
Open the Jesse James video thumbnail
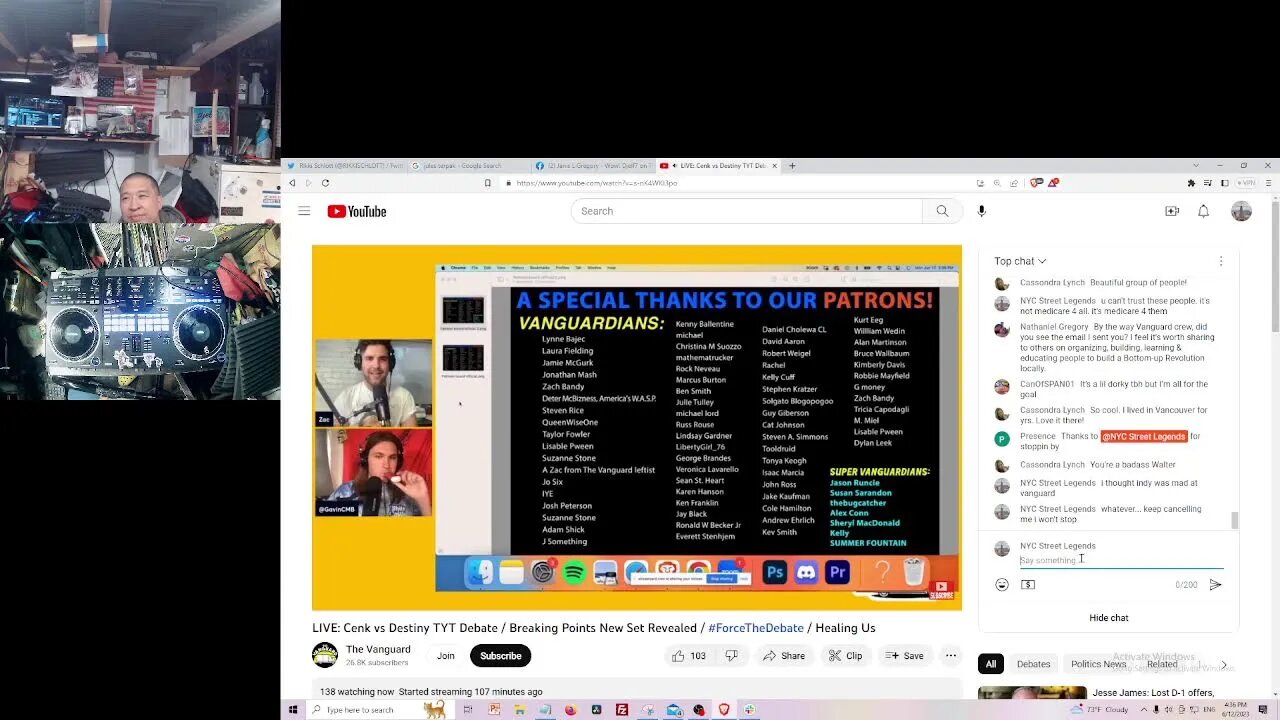coord(1032,693)
